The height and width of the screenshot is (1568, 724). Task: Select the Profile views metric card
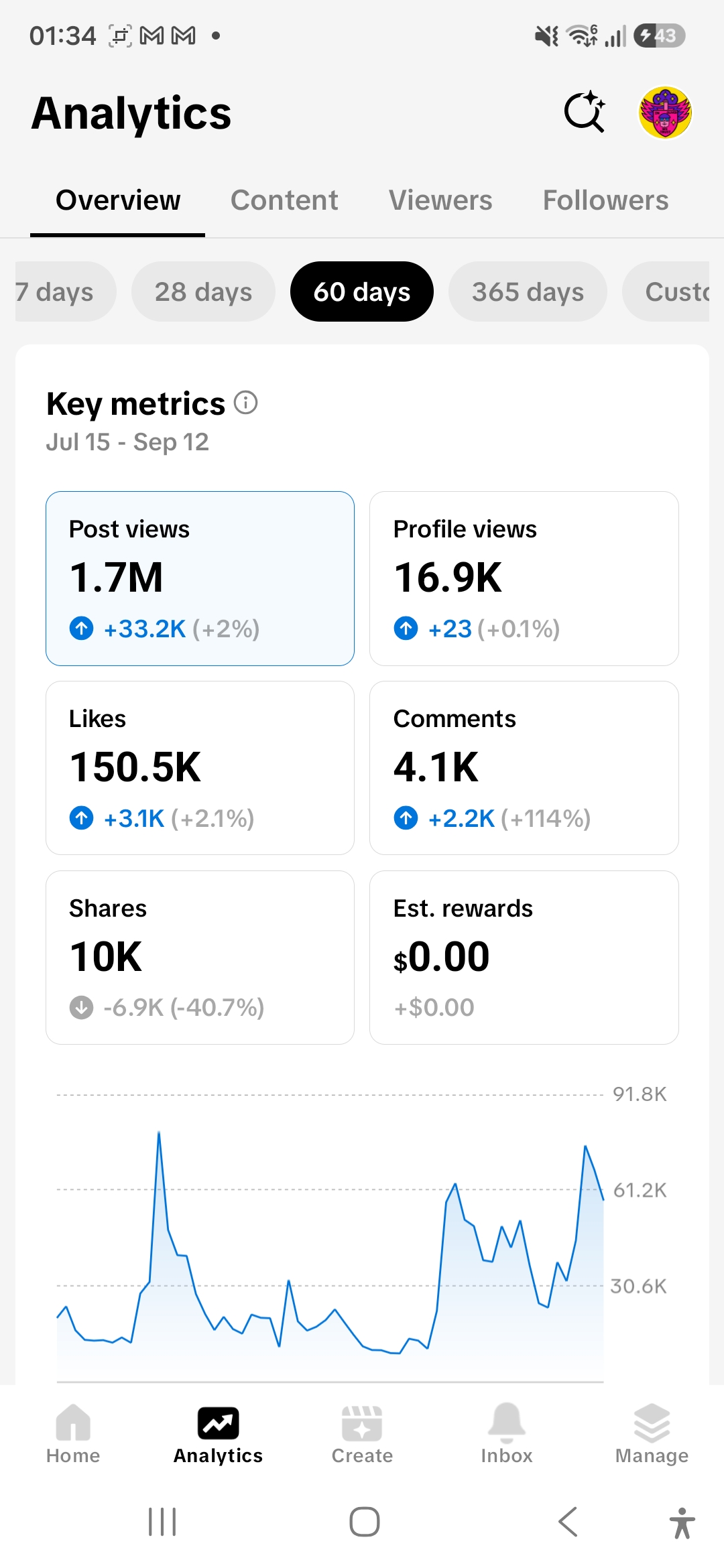(x=524, y=578)
